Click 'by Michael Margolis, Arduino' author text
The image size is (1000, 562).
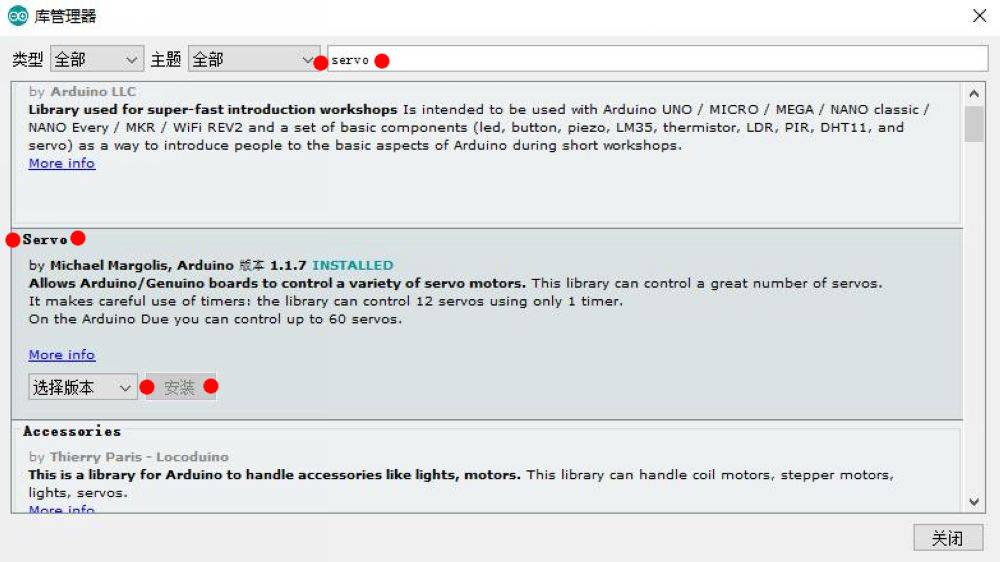click(131, 265)
